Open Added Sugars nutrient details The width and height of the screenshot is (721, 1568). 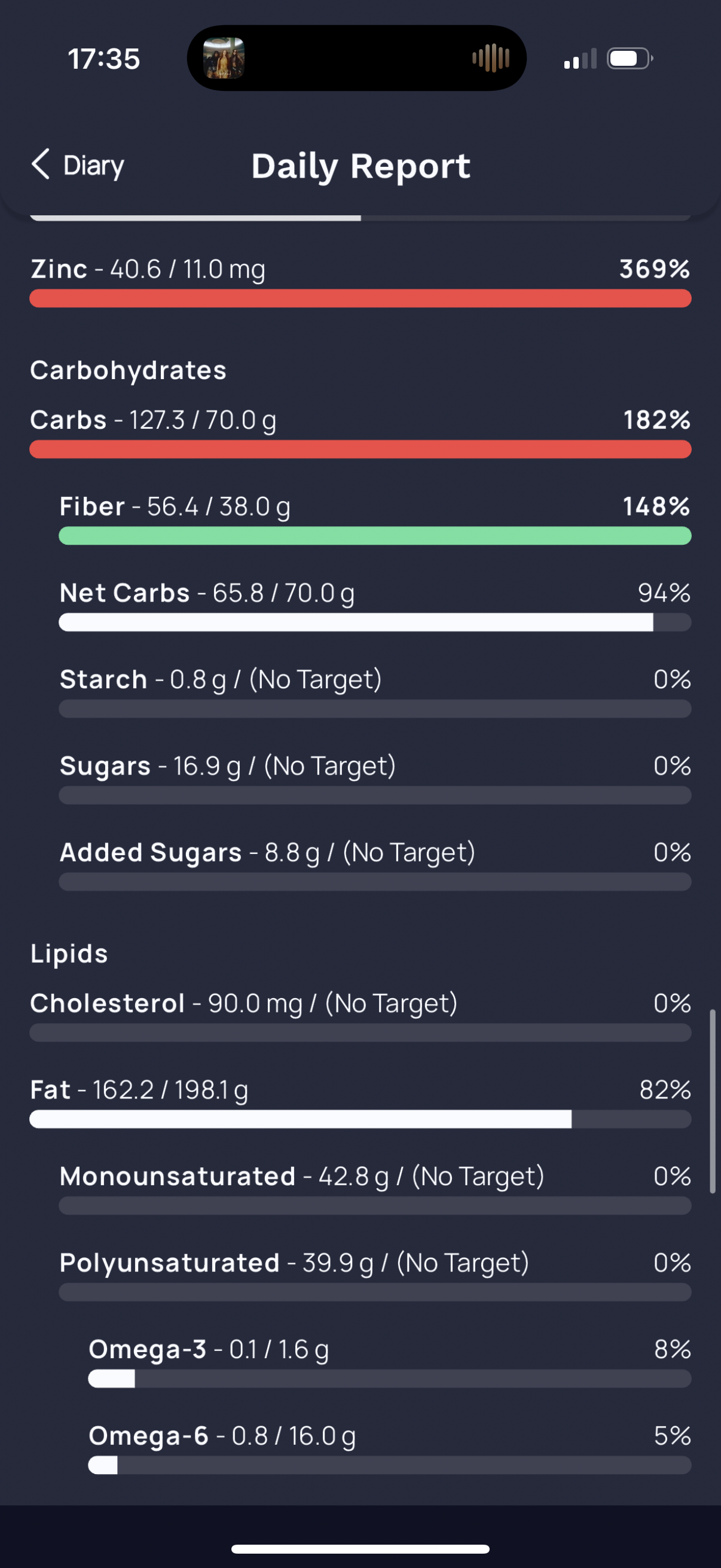(375, 865)
